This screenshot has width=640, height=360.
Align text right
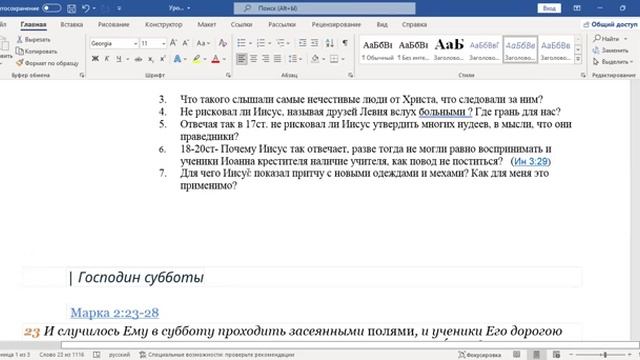coord(266,59)
